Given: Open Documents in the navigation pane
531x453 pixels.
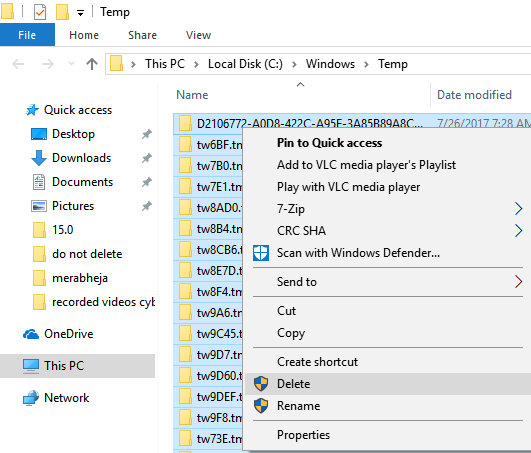Looking at the screenshot, I should click(x=82, y=182).
